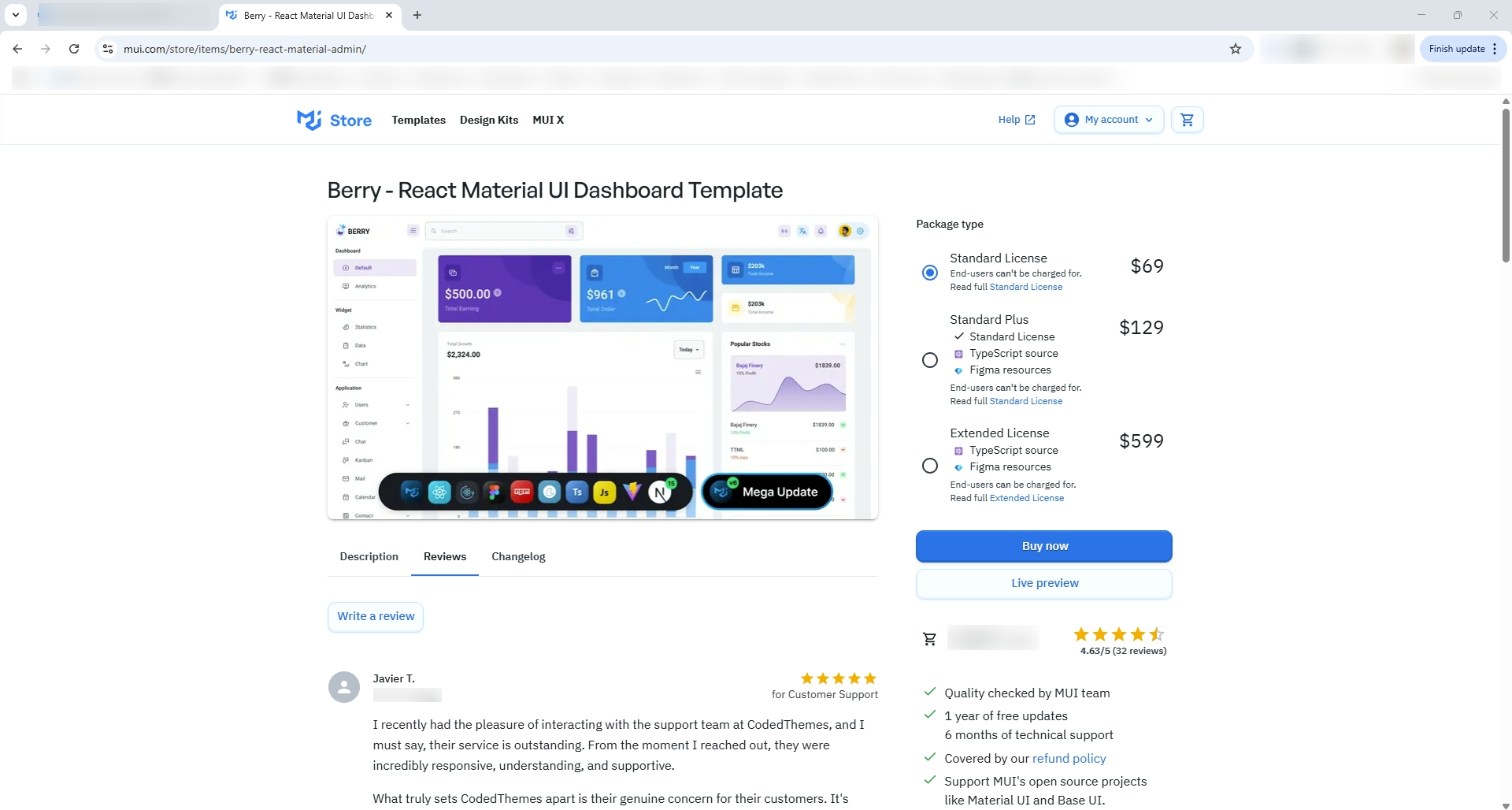Open the Extended License link
Image resolution: width=1512 pixels, height=810 pixels.
point(1027,498)
